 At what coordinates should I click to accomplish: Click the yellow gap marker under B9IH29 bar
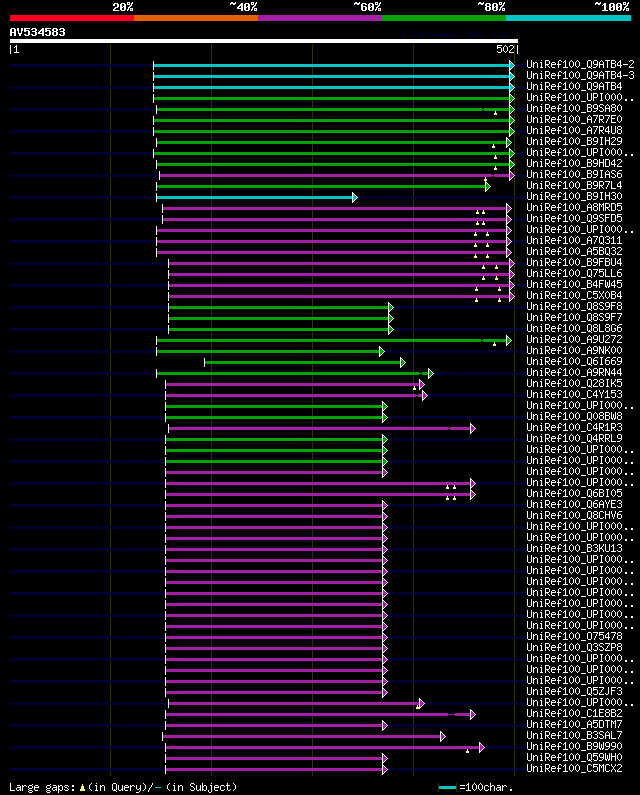click(493, 146)
